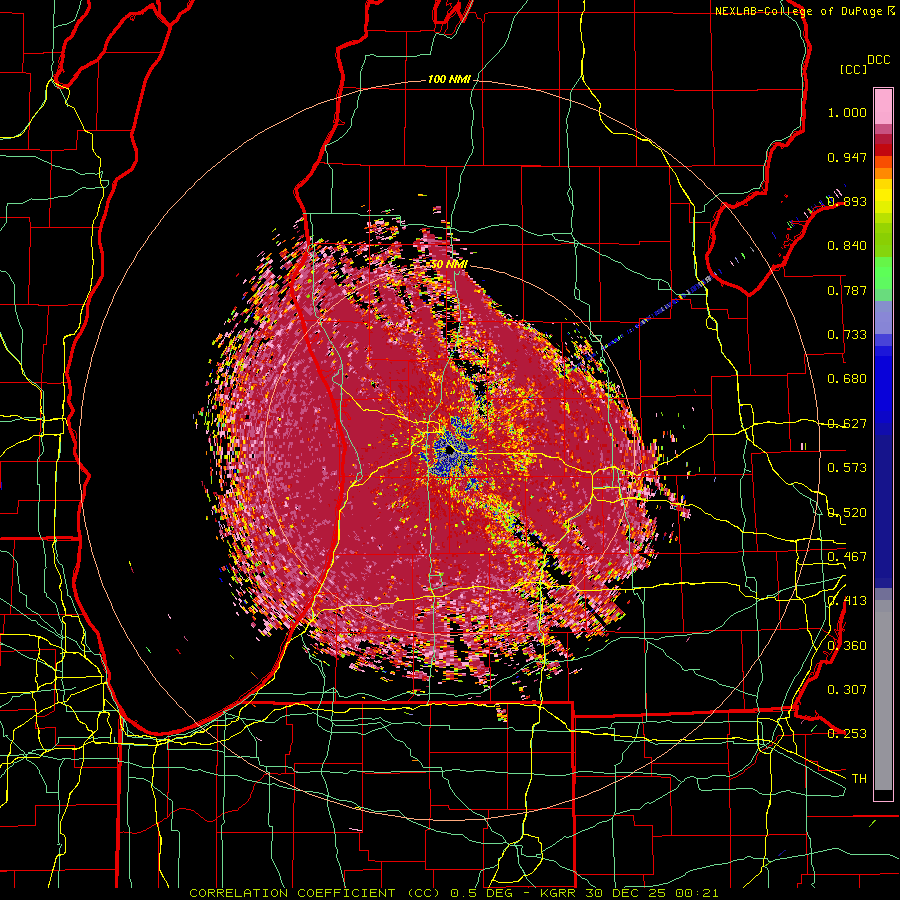
Task: Click the TH label at the scale bottom
Action: (859, 779)
